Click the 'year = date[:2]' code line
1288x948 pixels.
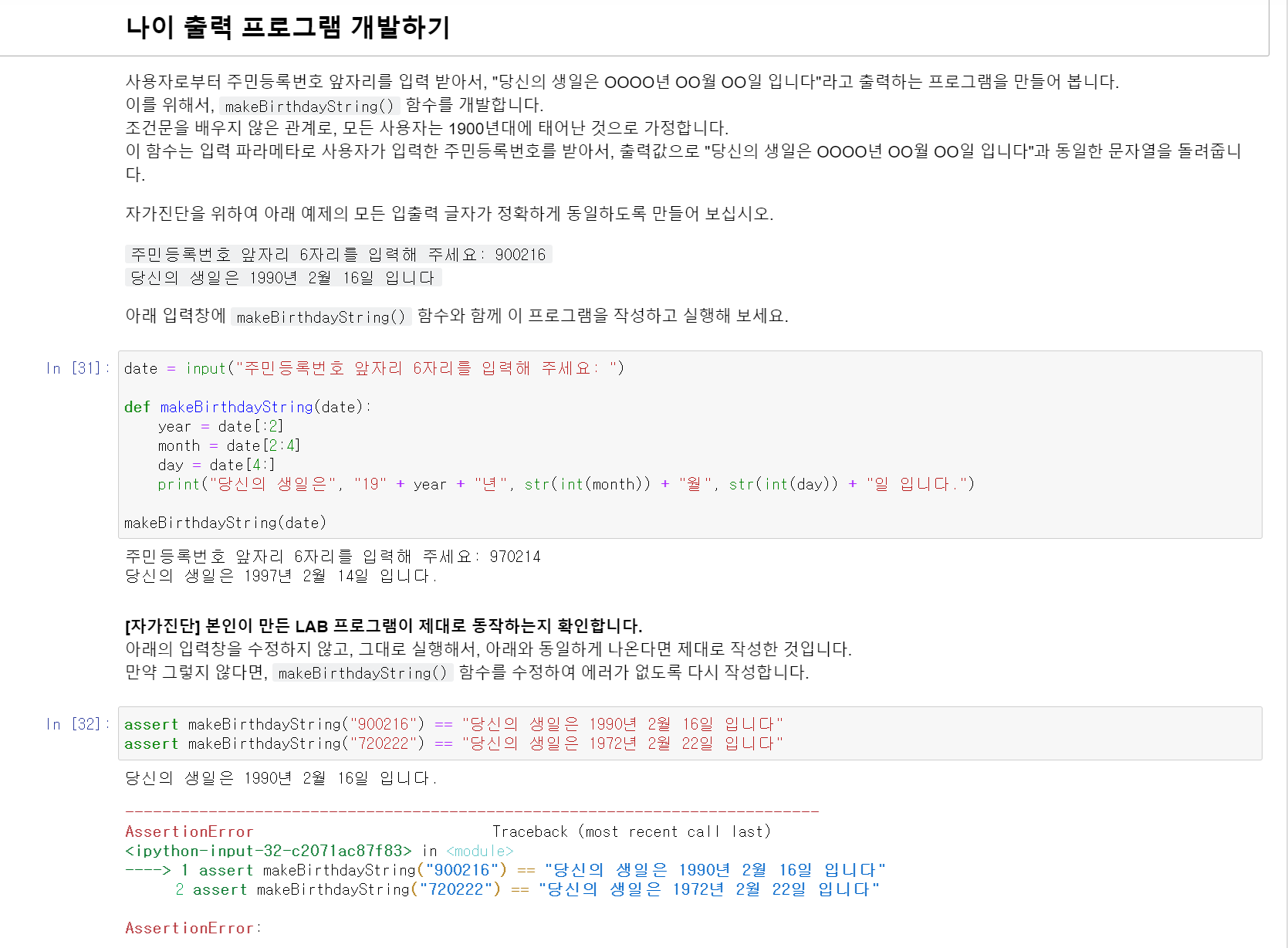pyautogui.click(x=221, y=426)
